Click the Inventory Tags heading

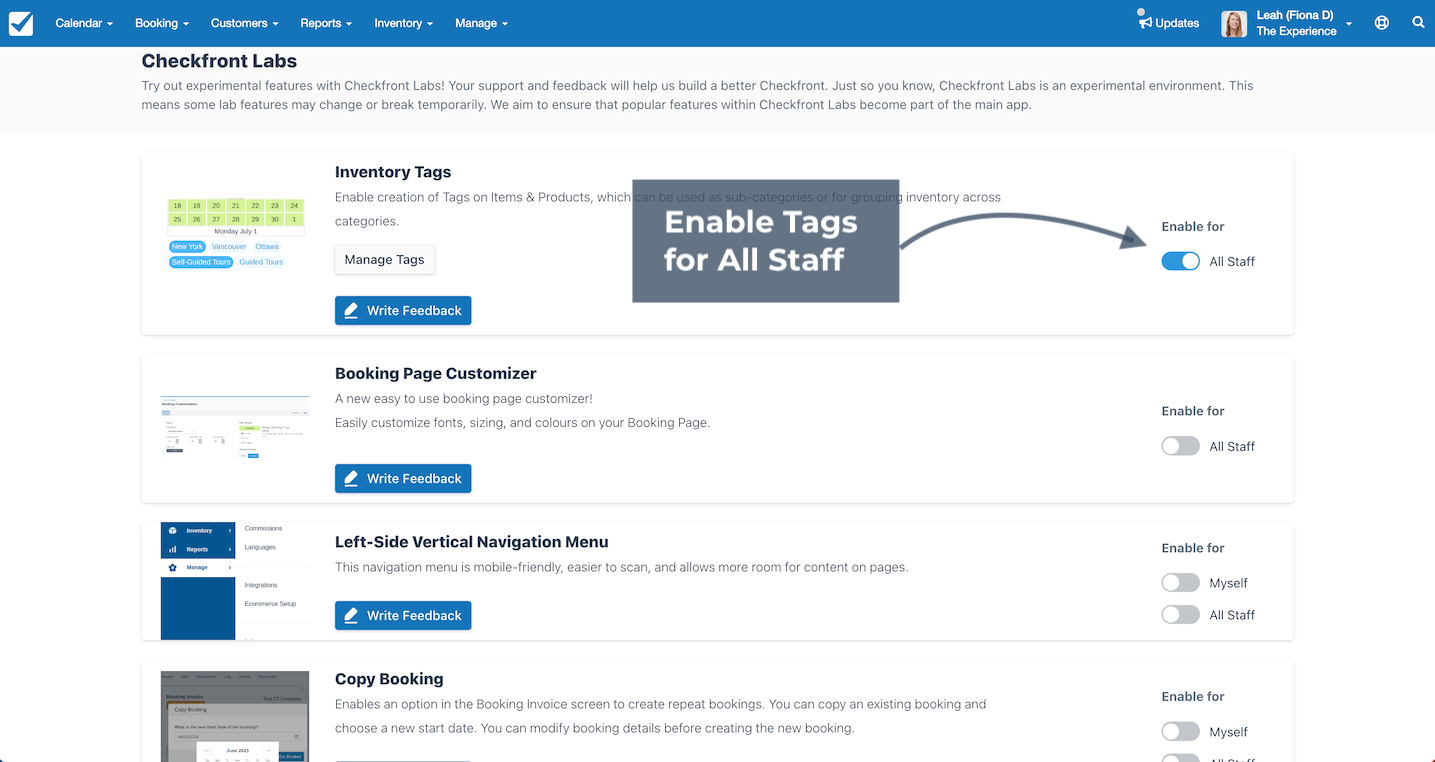point(393,172)
